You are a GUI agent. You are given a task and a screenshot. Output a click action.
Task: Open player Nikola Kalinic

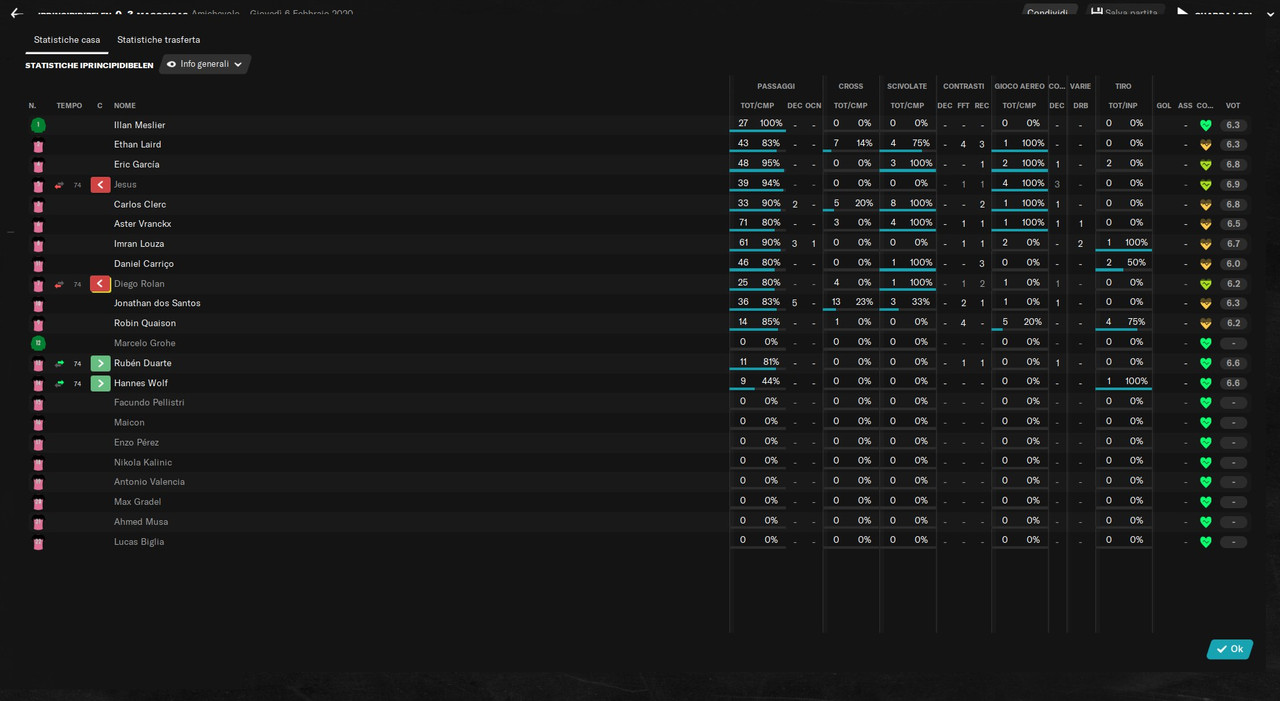pyautogui.click(x=143, y=462)
